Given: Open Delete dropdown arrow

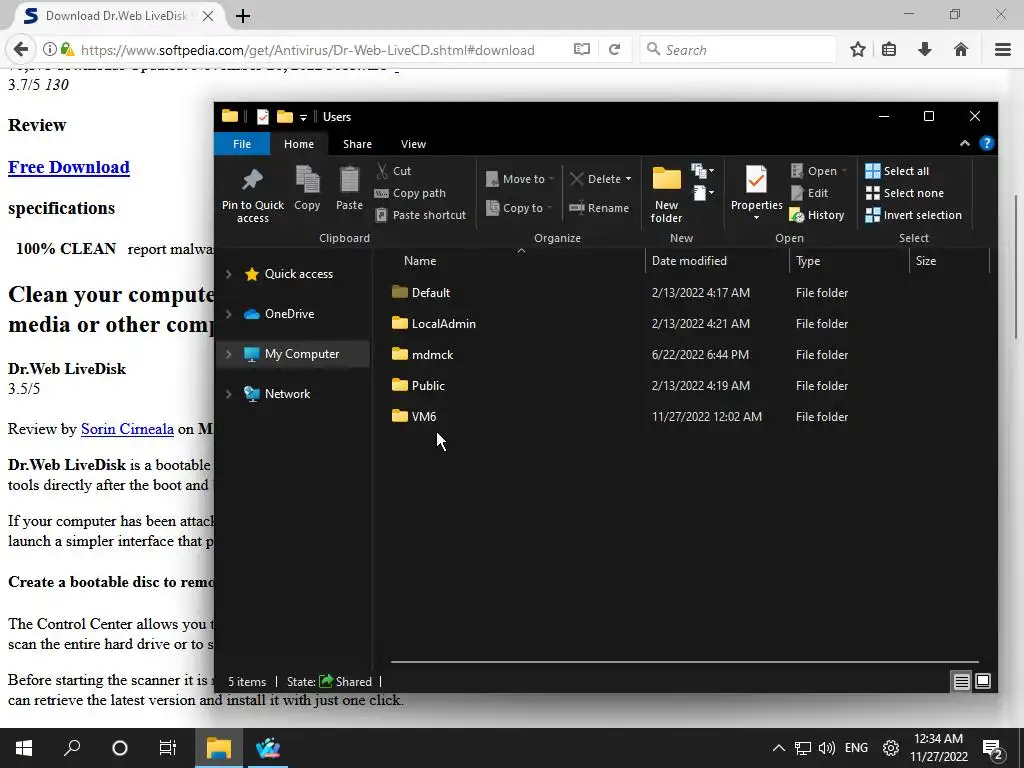Looking at the screenshot, I should tap(628, 179).
